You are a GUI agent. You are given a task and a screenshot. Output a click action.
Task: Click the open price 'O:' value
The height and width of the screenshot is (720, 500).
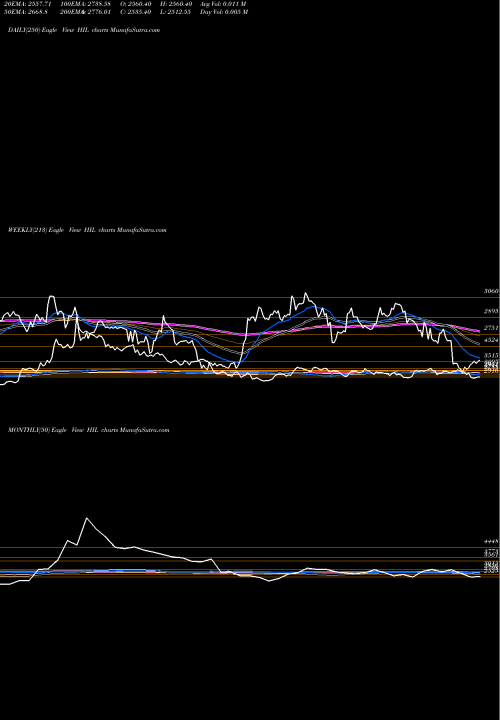tap(136, 4)
